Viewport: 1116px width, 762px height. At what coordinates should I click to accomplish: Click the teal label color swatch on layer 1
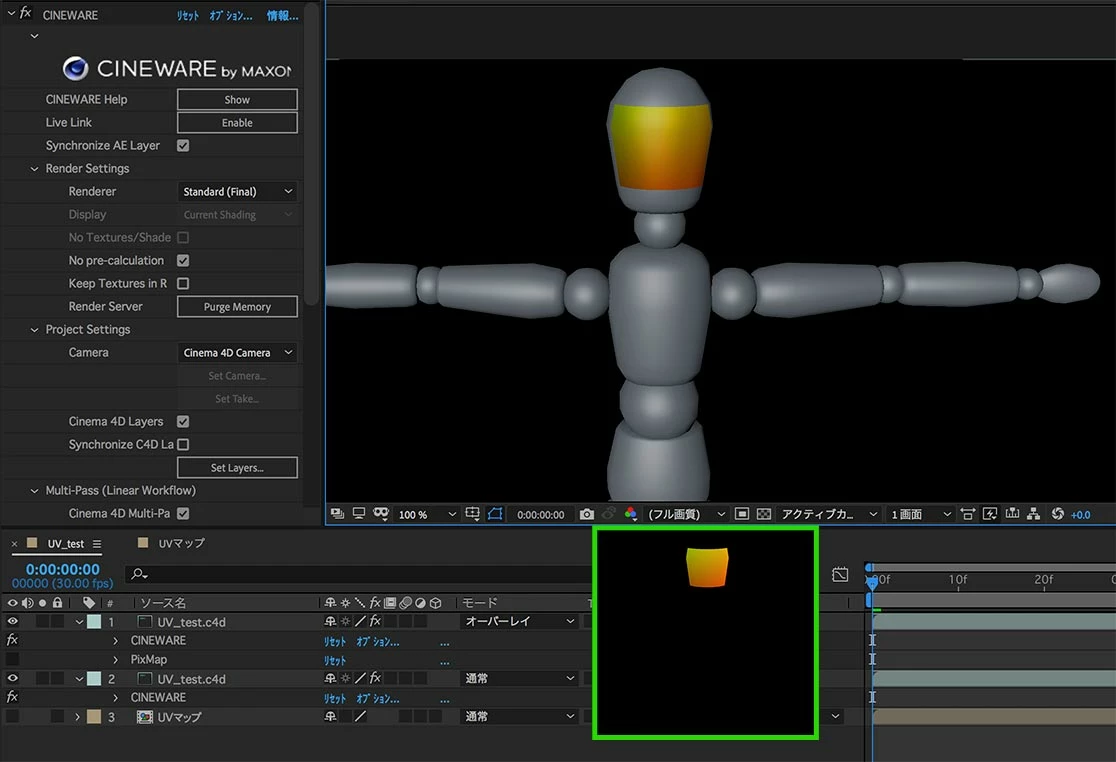coord(94,621)
